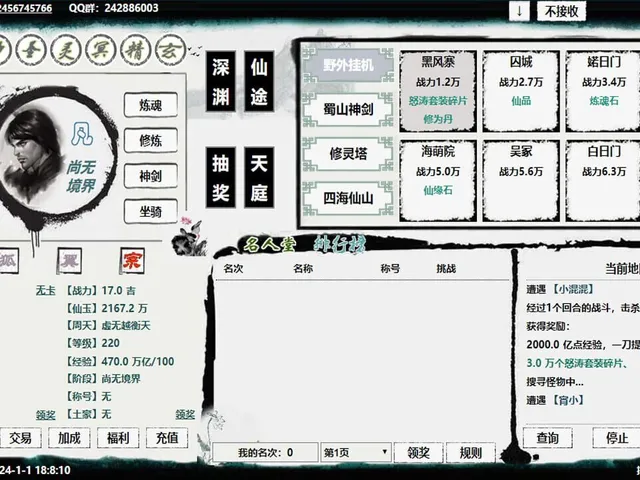Open the 坐骑 mount panel
The image size is (640, 480).
tap(151, 211)
